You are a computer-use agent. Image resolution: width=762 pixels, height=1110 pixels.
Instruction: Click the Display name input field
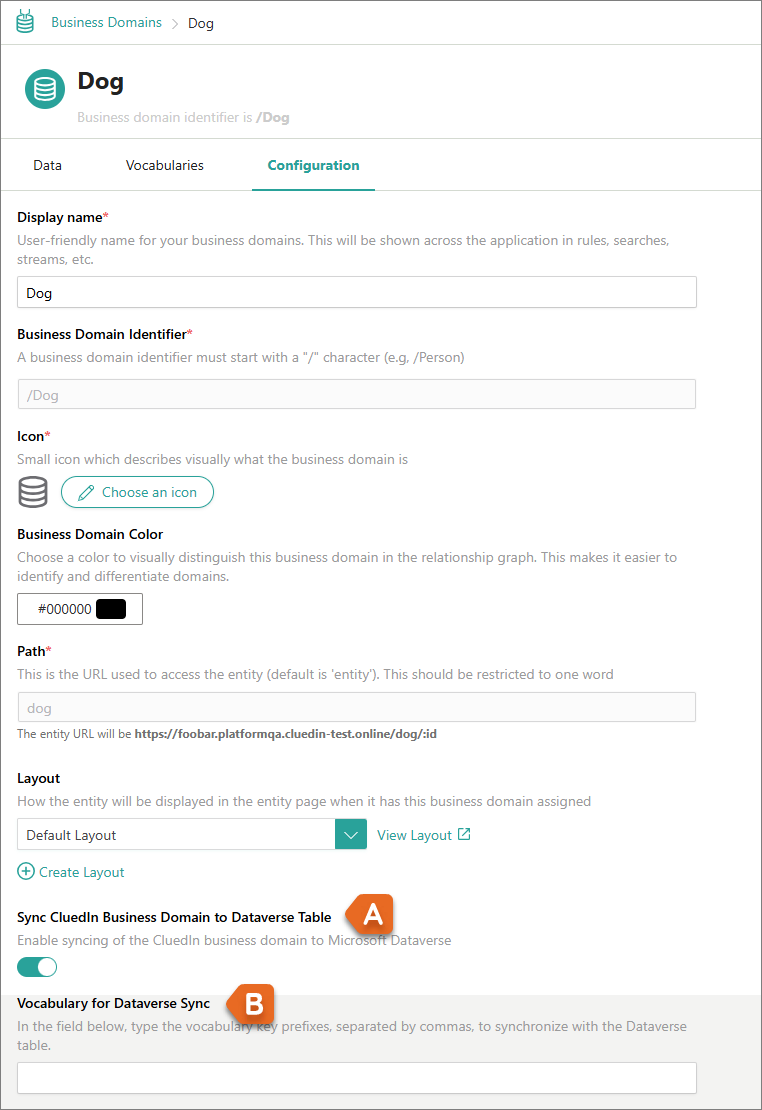pyautogui.click(x=356, y=293)
